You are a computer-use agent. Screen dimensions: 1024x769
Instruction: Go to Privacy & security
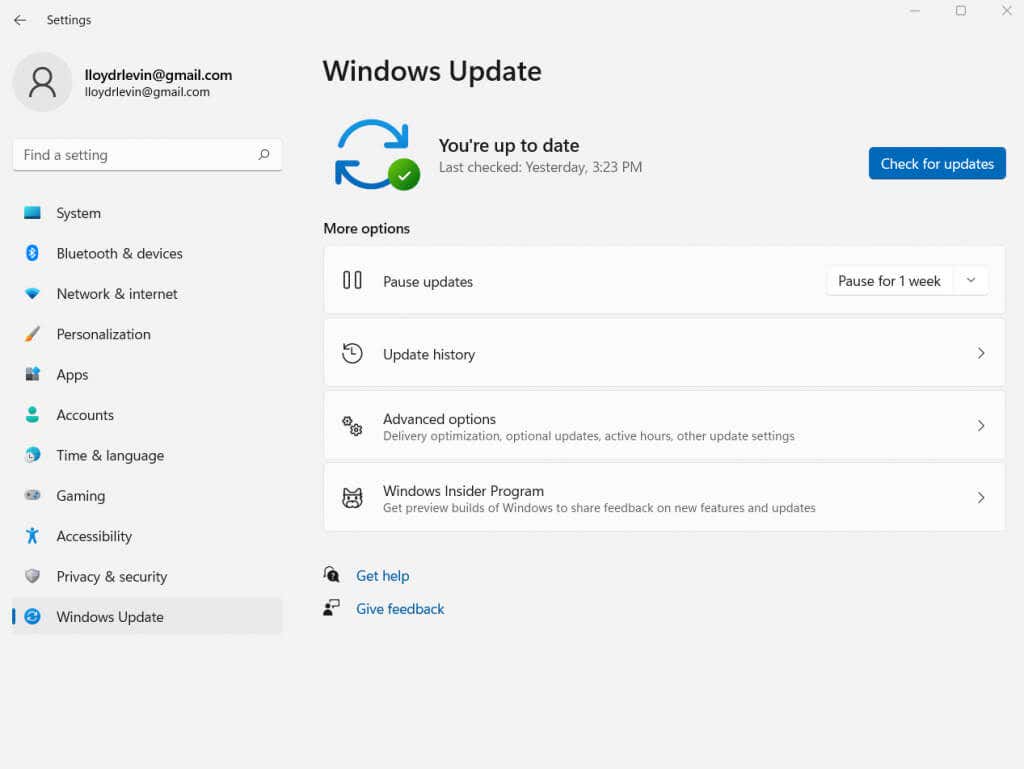point(147,577)
